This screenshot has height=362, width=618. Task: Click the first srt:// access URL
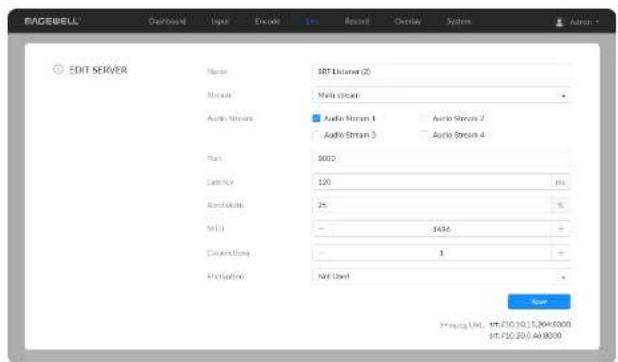pyautogui.click(x=530, y=324)
